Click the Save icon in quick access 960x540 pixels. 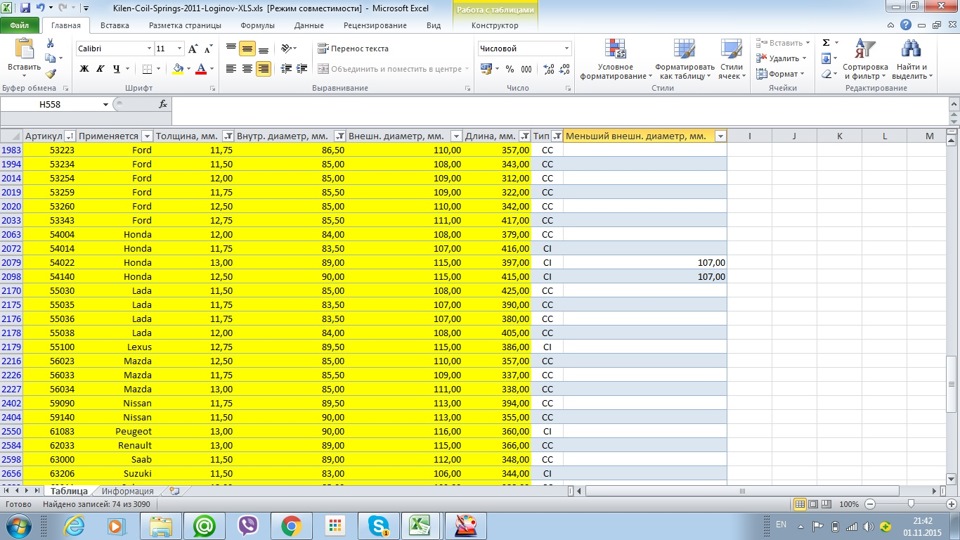coord(24,8)
